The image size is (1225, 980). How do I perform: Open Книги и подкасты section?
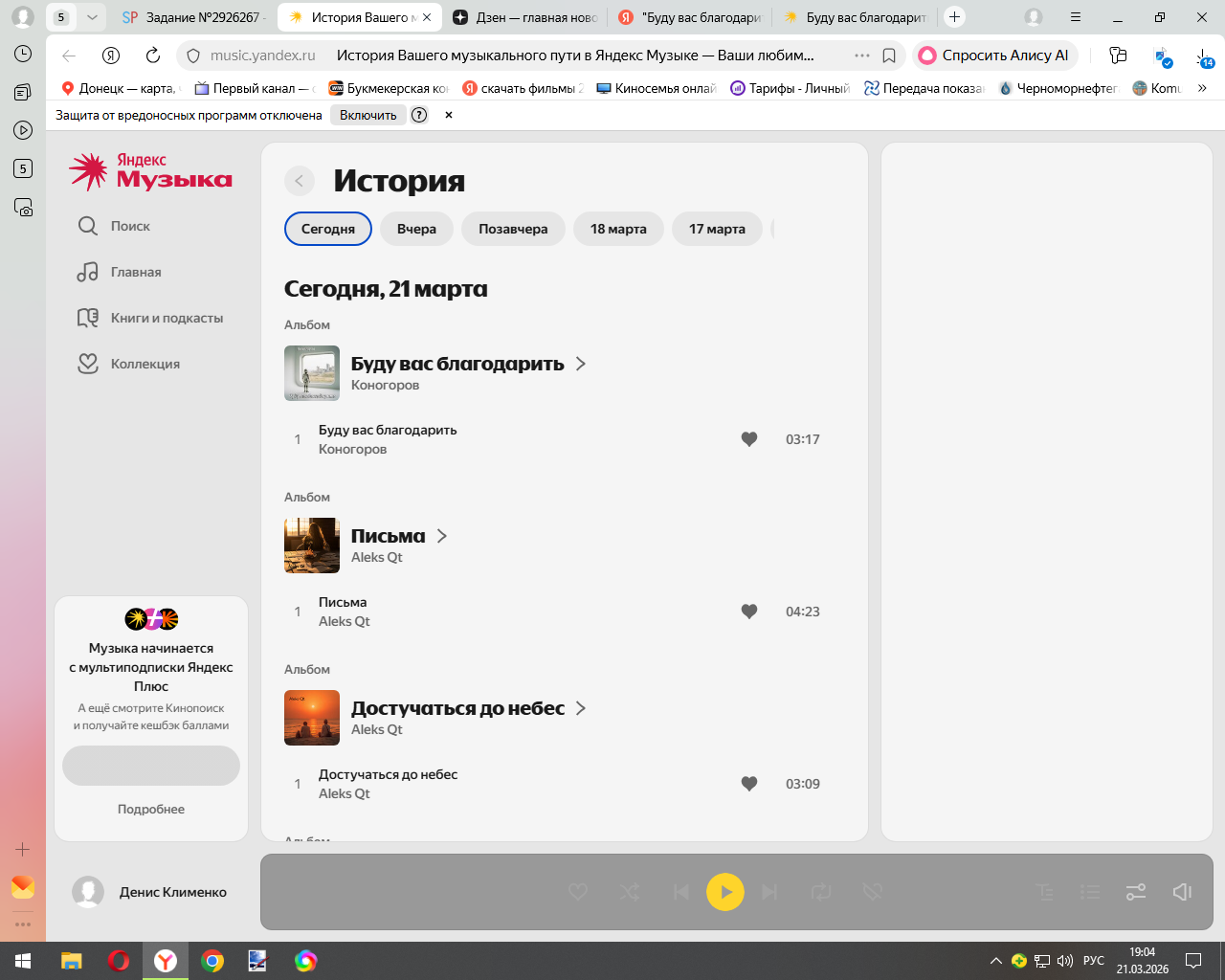(x=150, y=318)
